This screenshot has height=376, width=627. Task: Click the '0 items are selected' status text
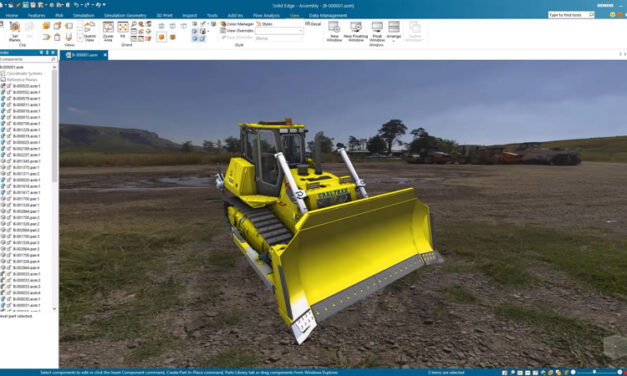pyautogui.click(x=446, y=372)
